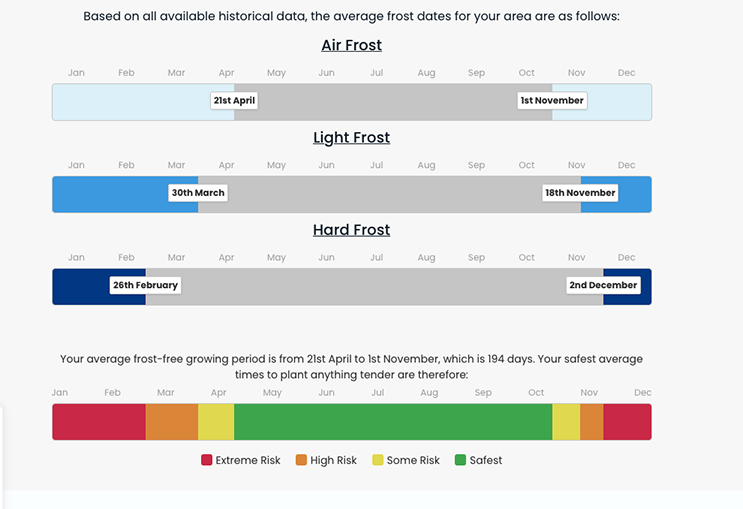This screenshot has width=743, height=509.
Task: Click the High Risk orange legend swatch
Action: (x=301, y=460)
